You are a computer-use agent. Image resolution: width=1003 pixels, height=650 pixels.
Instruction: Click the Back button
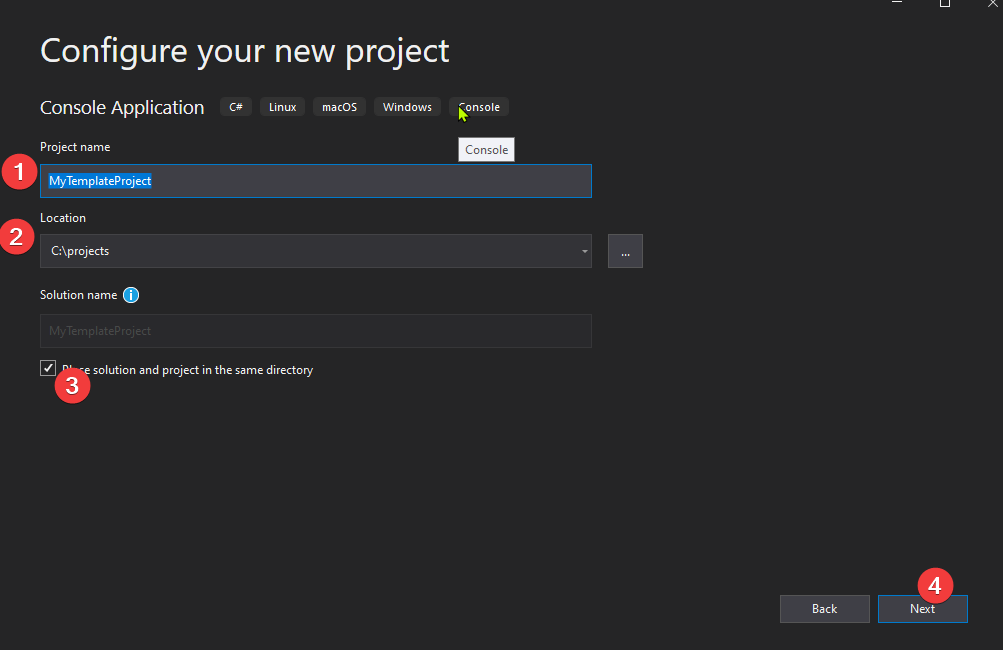825,608
